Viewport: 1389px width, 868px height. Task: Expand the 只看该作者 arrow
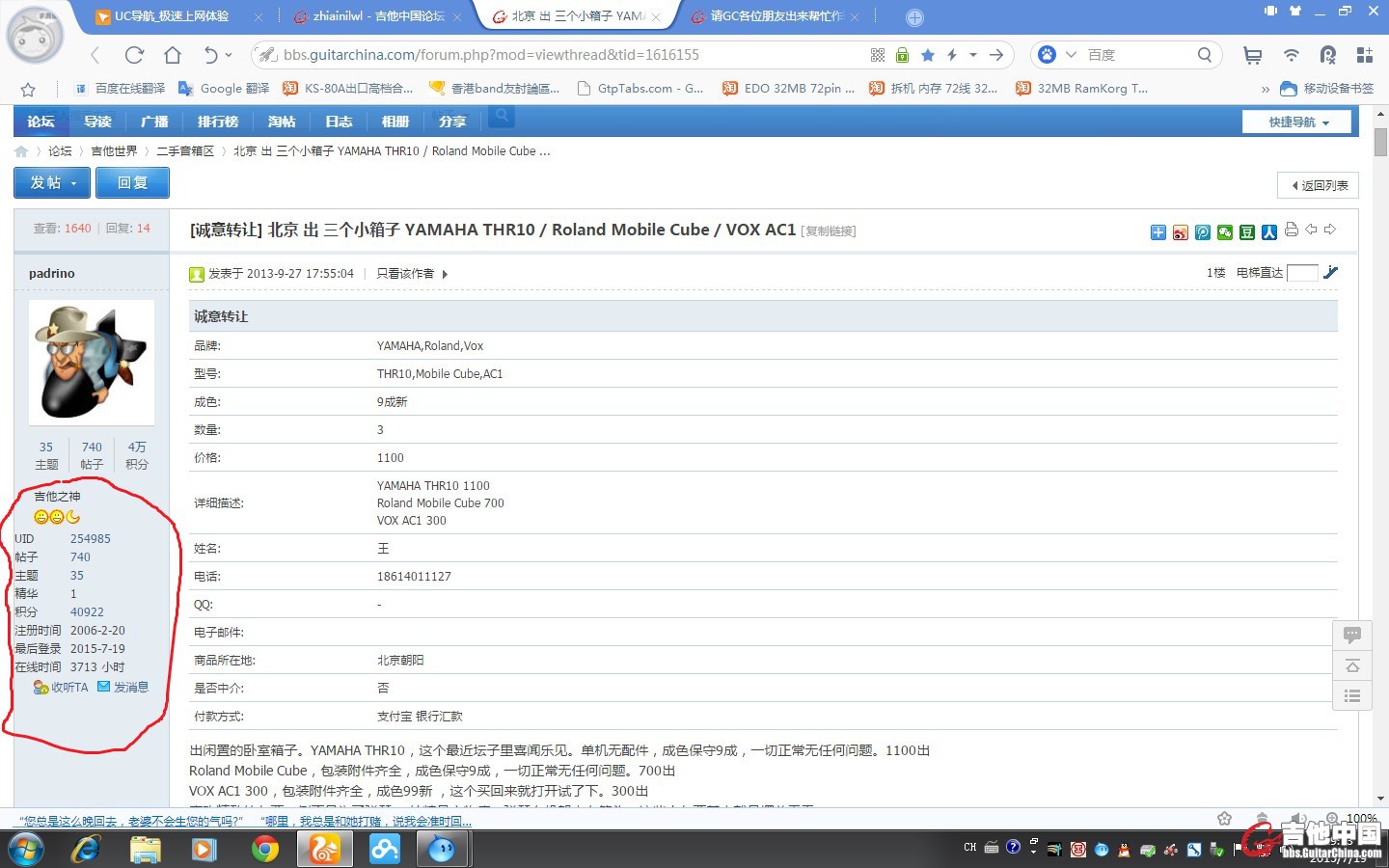point(445,274)
